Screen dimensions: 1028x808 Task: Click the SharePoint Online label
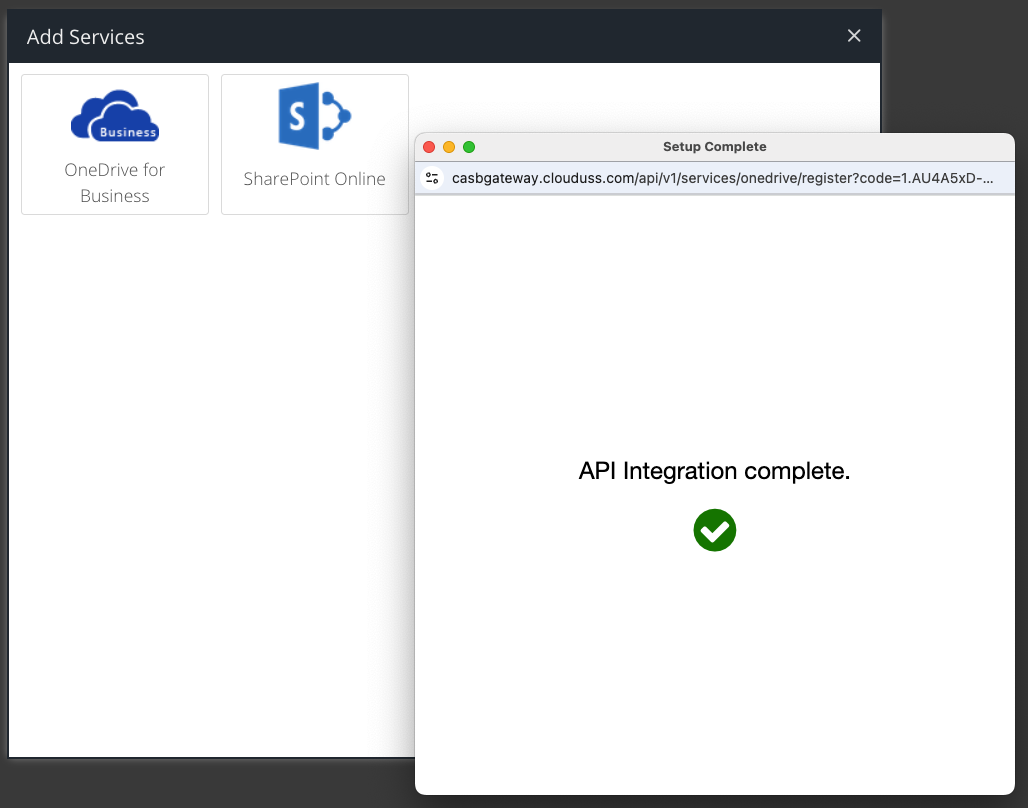(x=315, y=179)
